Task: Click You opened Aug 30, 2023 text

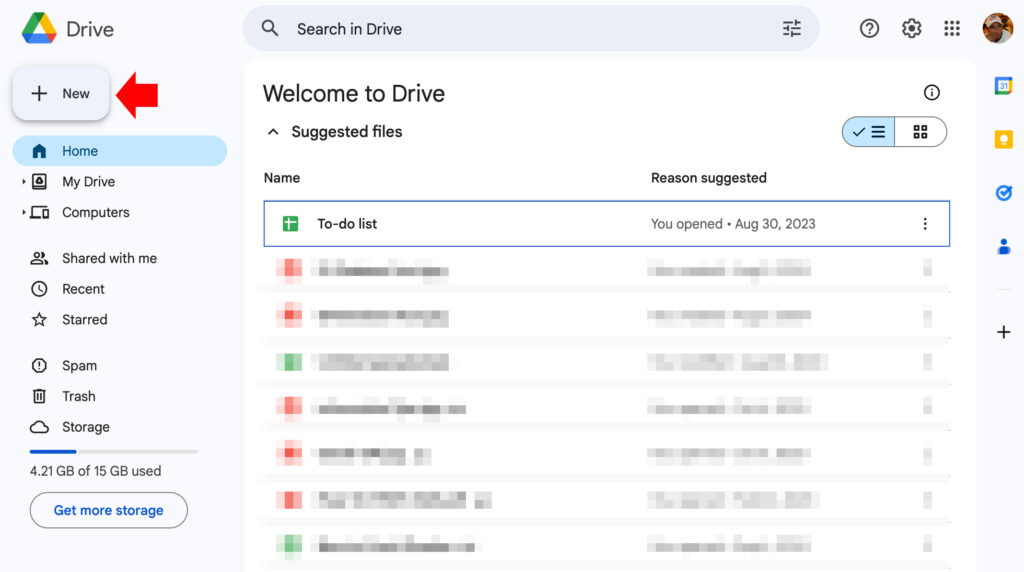Action: (733, 224)
